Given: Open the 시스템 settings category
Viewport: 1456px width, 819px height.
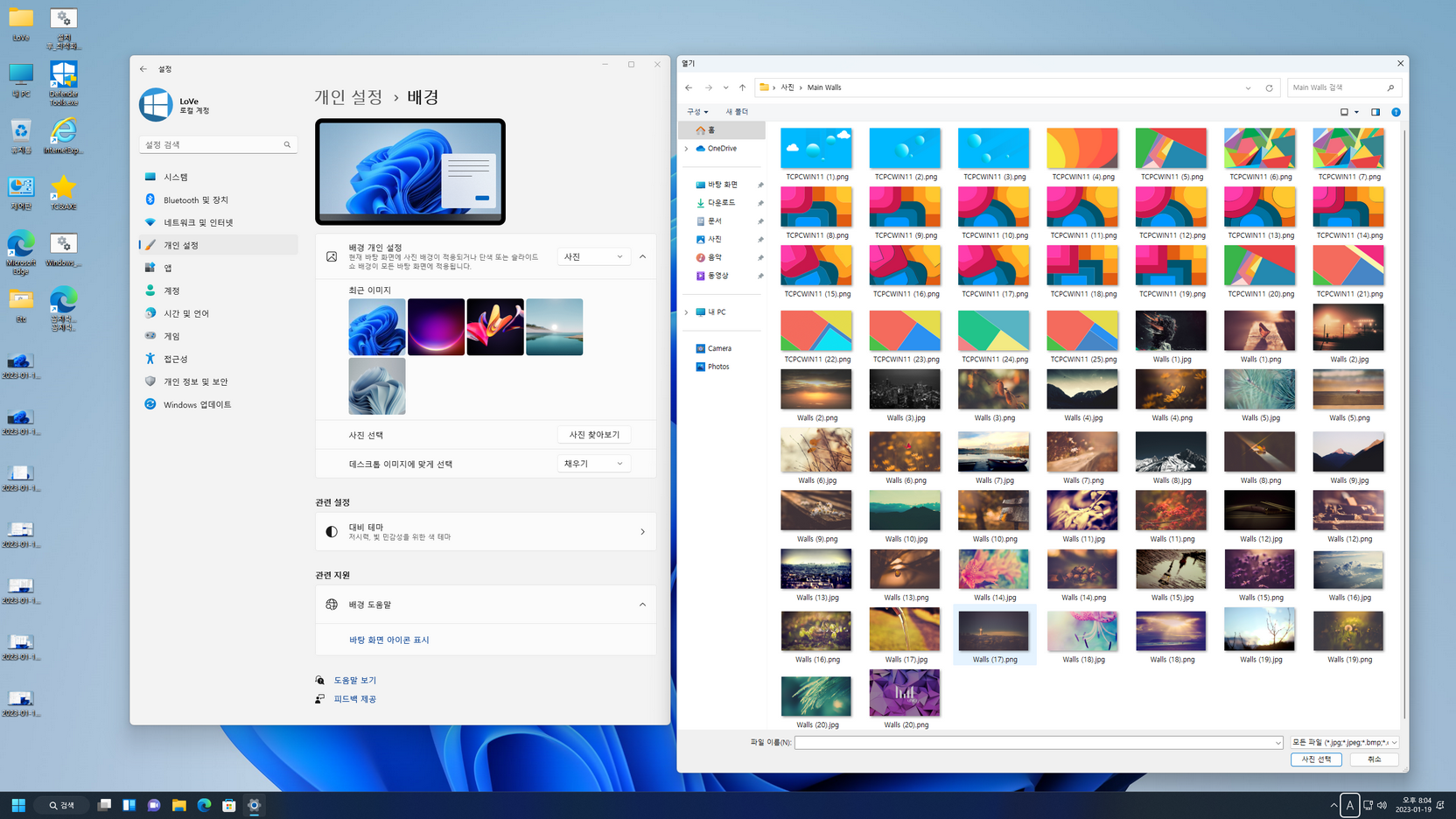Looking at the screenshot, I should [218, 177].
